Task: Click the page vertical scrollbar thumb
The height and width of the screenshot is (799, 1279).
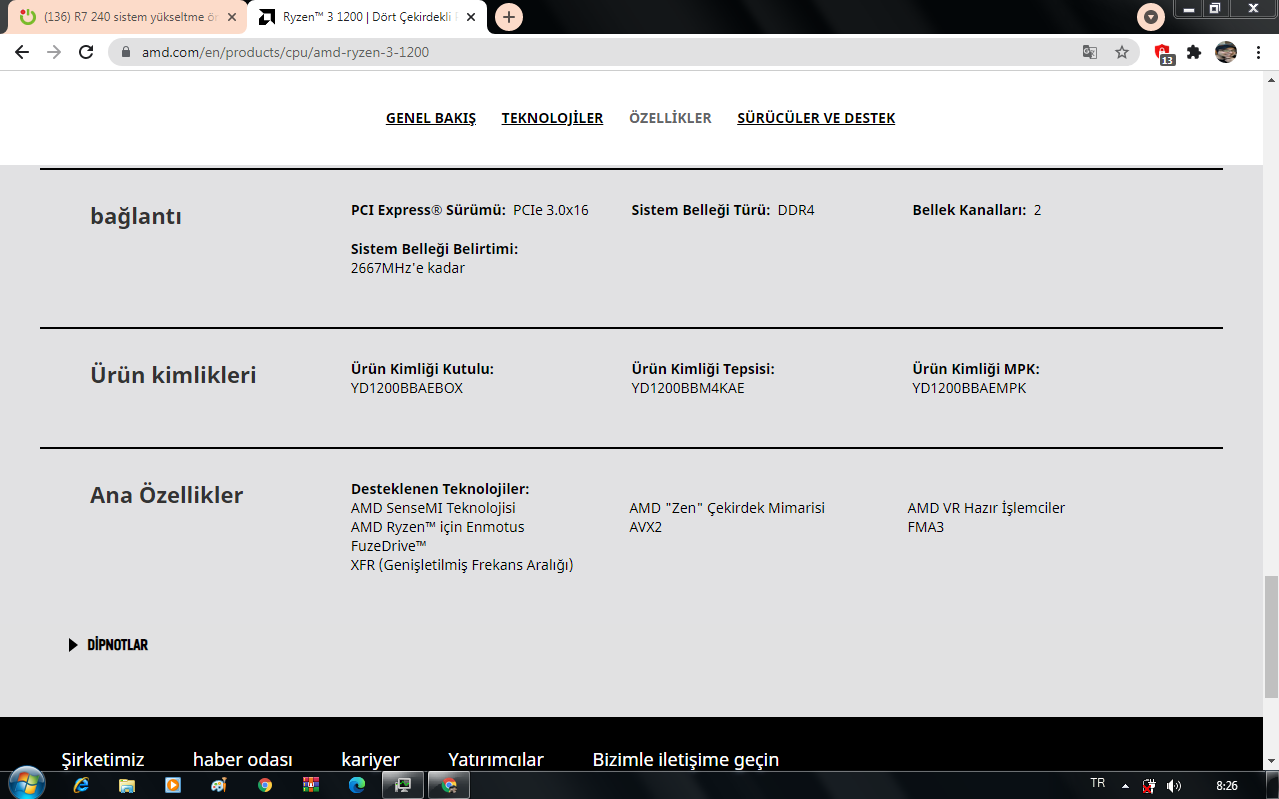Action: tap(1271, 636)
